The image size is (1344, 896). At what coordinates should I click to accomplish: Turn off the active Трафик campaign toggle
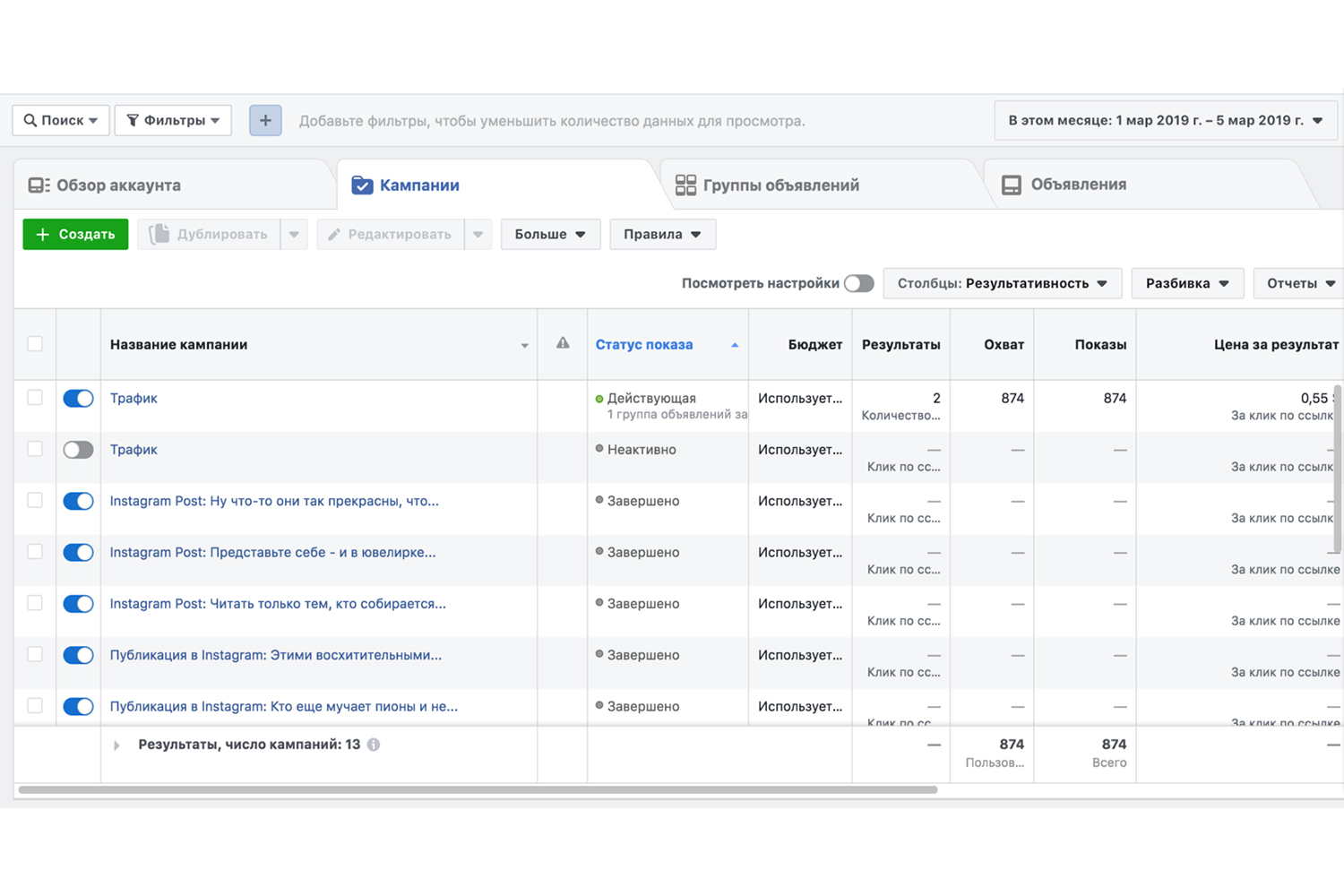[78, 399]
